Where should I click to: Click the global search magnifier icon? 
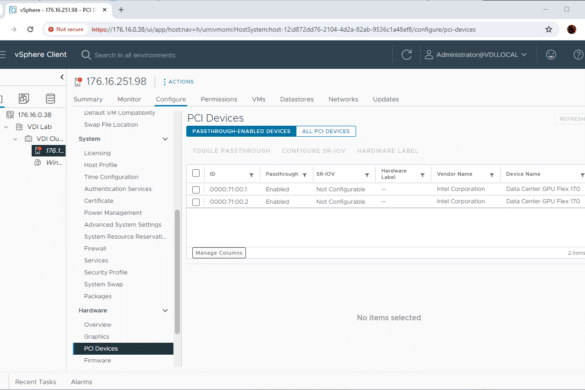(x=86, y=55)
